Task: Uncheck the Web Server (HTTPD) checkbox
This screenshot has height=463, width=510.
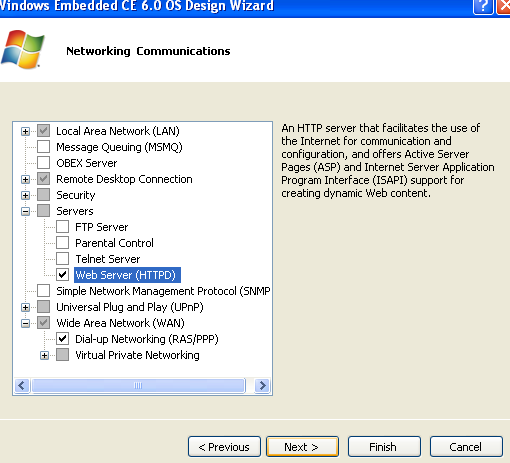Action: 62,274
